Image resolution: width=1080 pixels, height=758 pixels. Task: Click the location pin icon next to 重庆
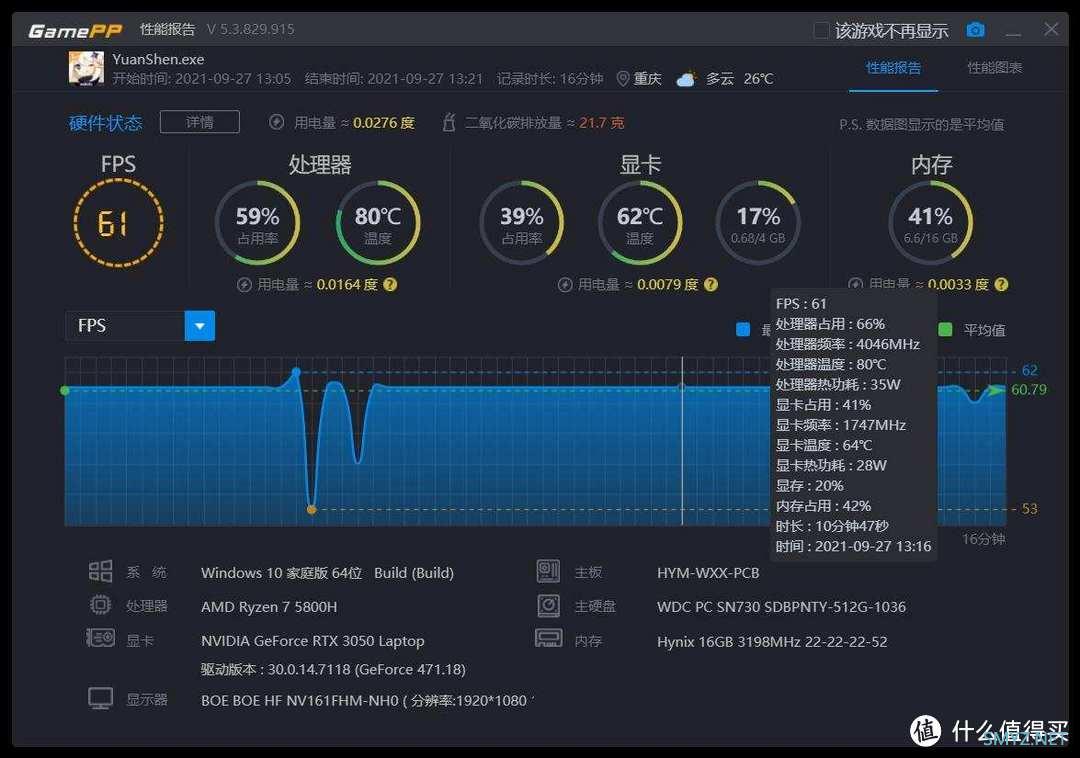click(x=623, y=78)
